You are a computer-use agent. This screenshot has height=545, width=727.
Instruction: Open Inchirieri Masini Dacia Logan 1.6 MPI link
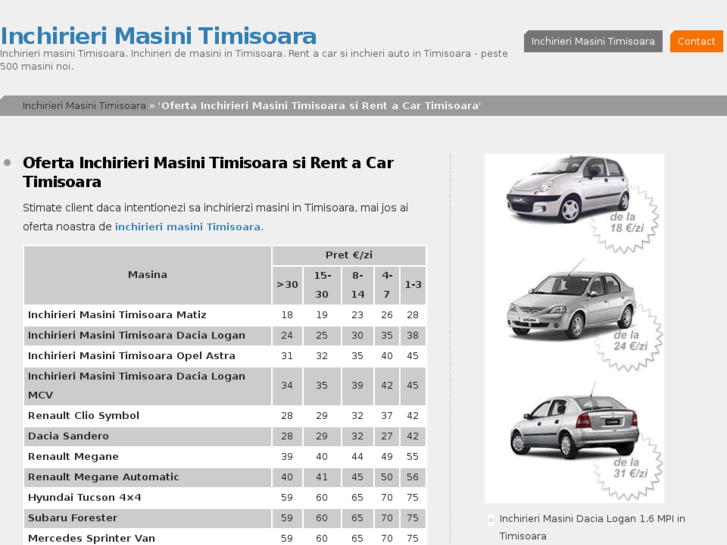click(592, 527)
